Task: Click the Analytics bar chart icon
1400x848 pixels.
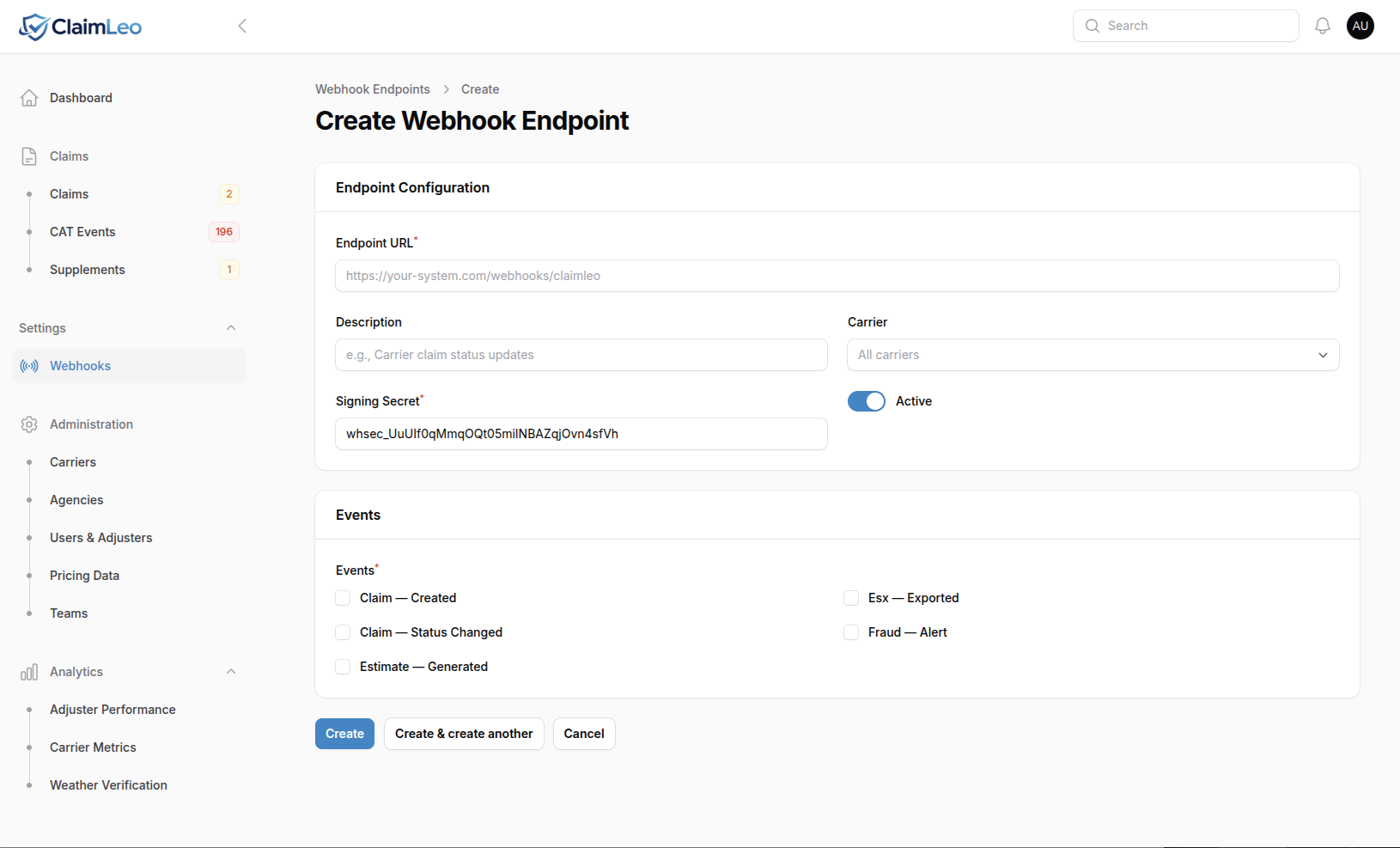Action: 29,671
